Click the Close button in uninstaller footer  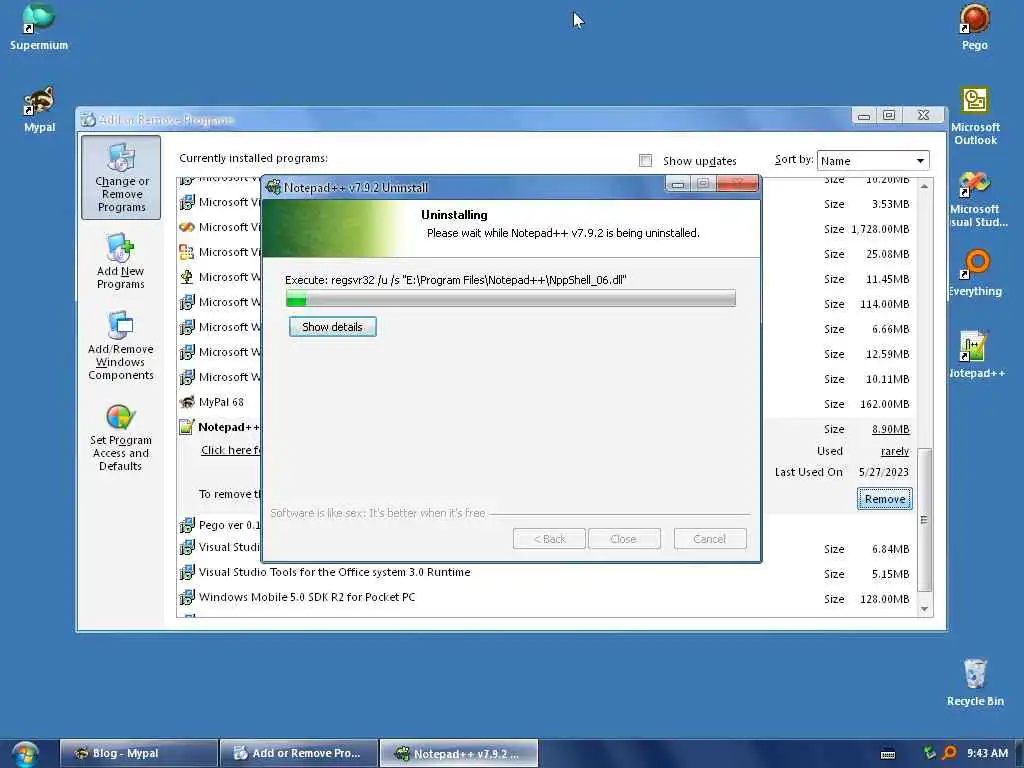(624, 539)
